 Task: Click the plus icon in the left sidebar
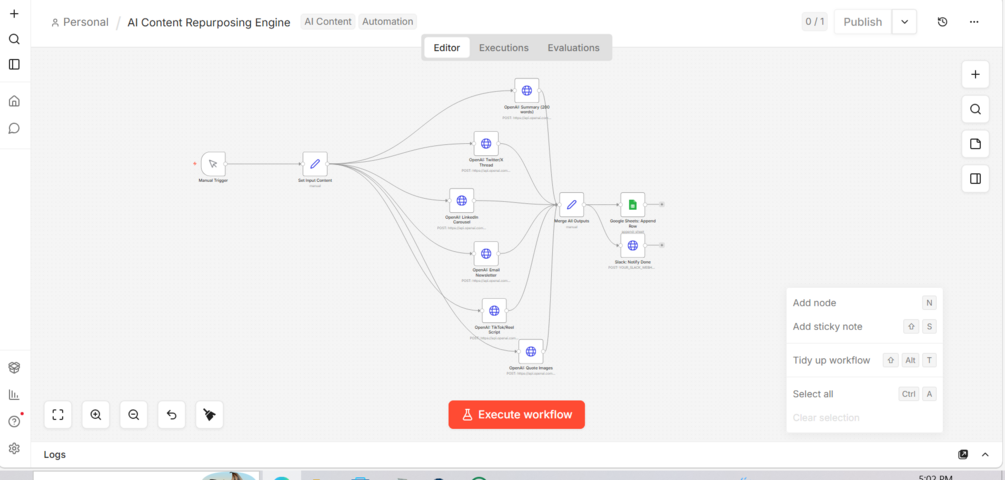[x=14, y=13]
